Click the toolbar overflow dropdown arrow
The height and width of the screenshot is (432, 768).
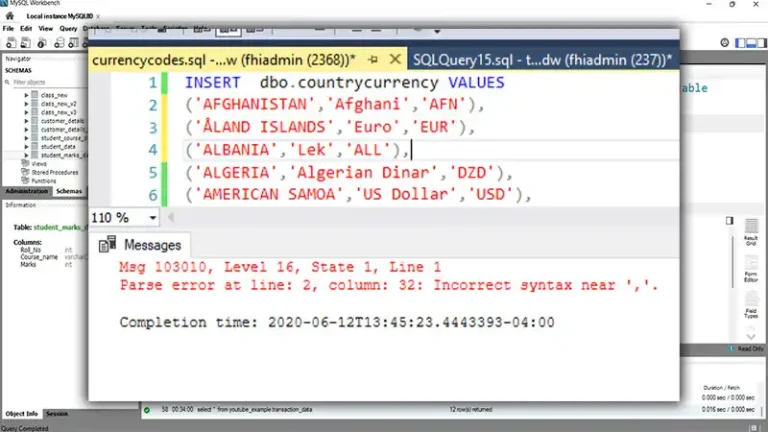tap(437, 31)
